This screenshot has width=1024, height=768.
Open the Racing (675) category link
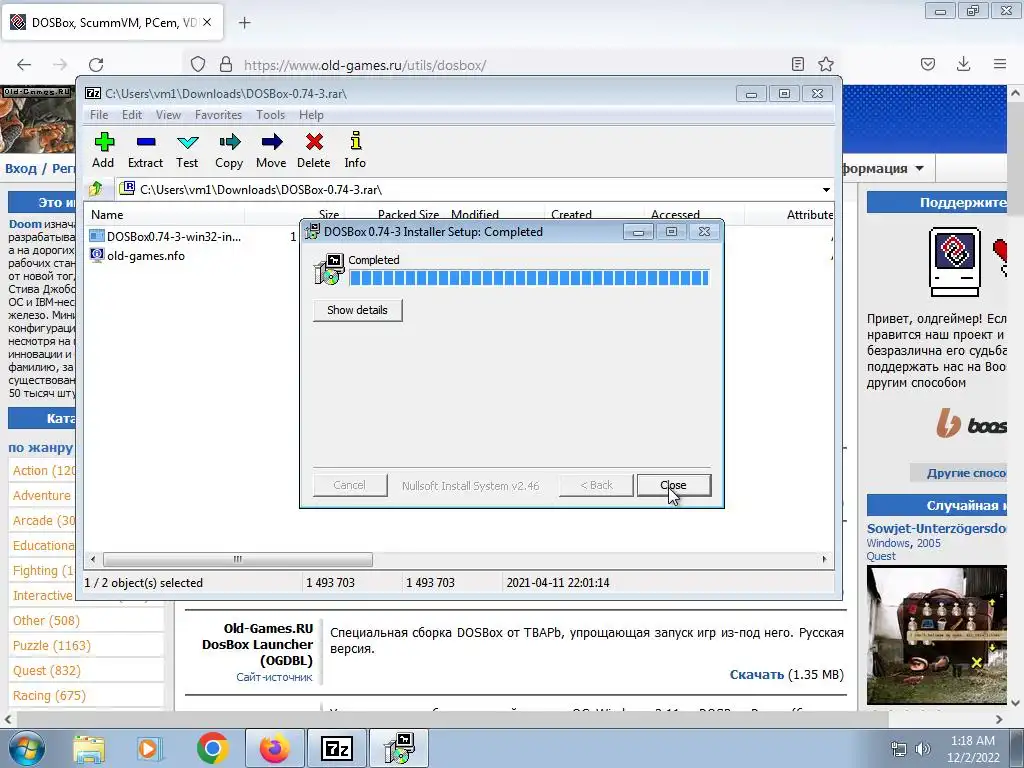(x=49, y=696)
